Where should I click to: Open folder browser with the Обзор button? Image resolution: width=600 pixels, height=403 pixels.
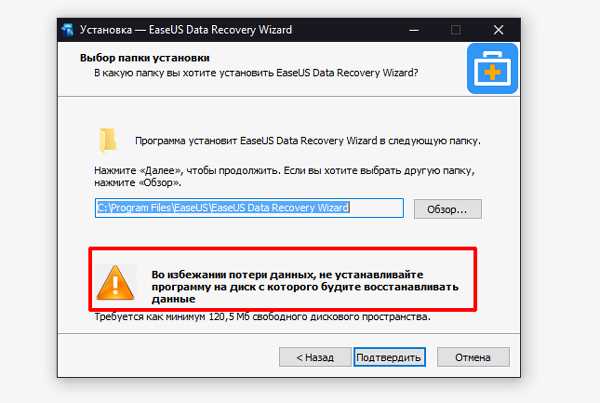click(x=447, y=209)
